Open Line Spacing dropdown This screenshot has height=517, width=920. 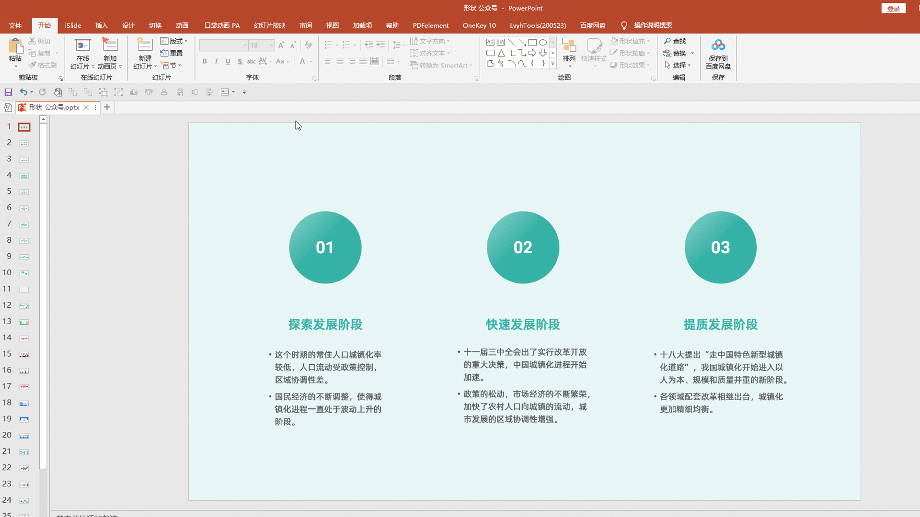pos(398,45)
